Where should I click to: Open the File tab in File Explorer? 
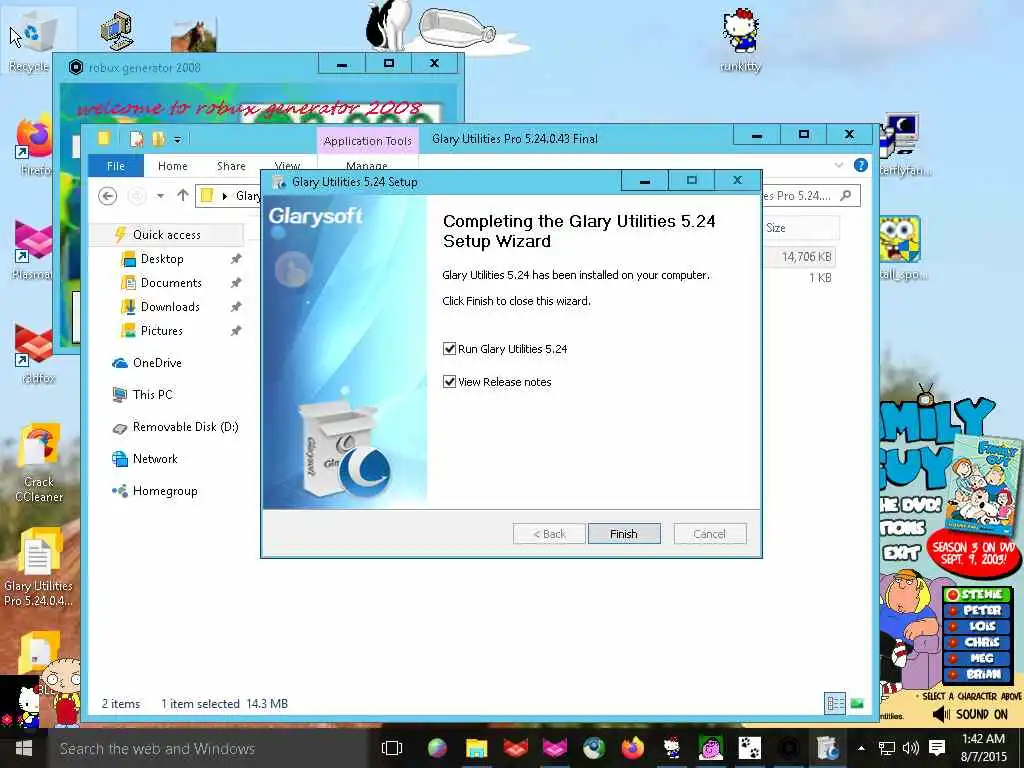(116, 166)
